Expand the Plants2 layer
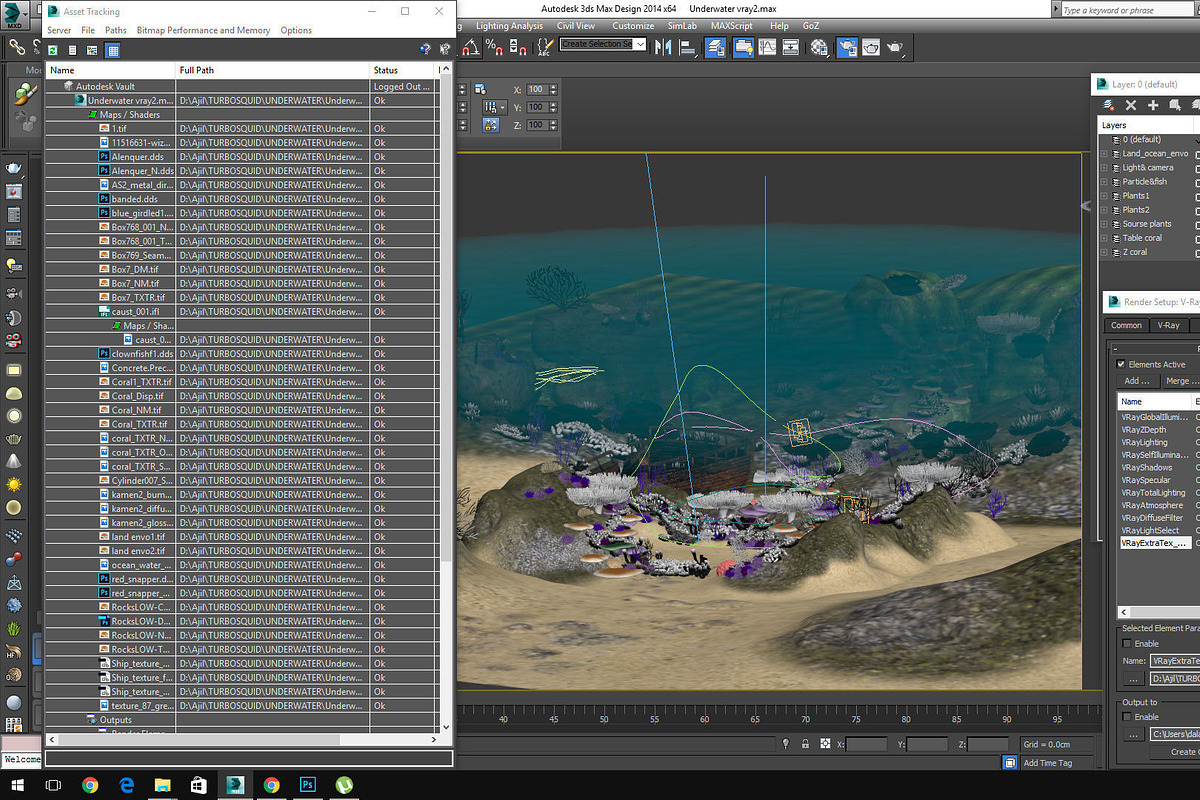 coord(1104,210)
